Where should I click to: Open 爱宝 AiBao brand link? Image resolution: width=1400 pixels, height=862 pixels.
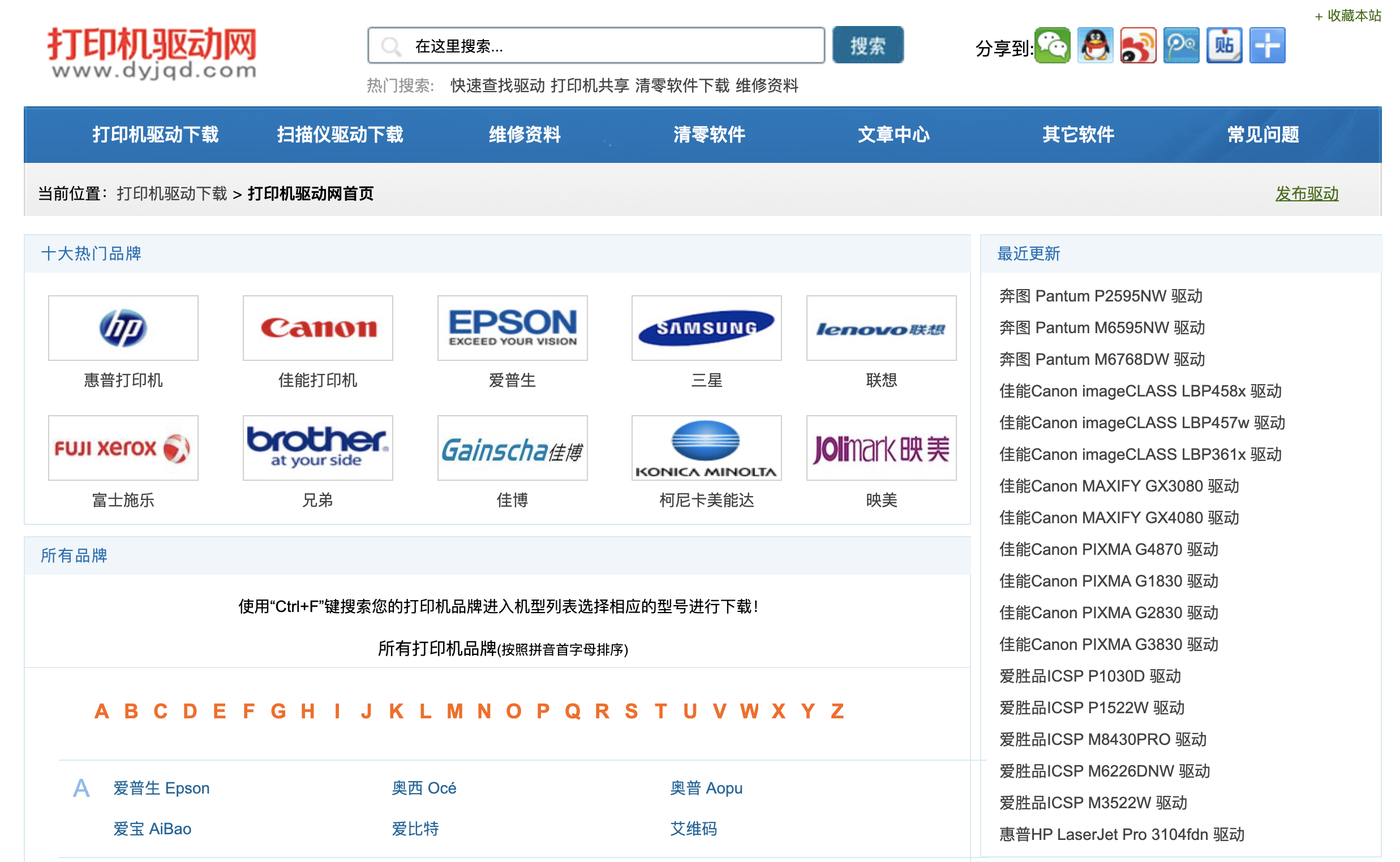point(152,830)
